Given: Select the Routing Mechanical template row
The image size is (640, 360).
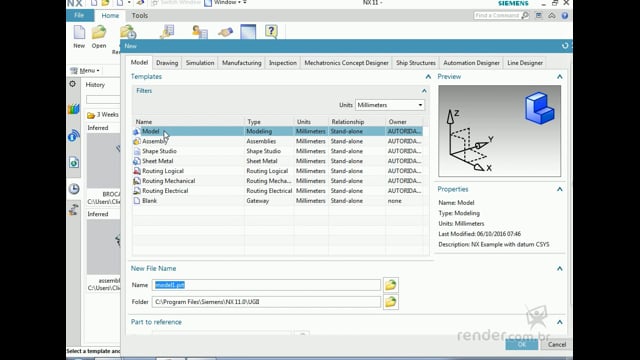Looking at the screenshot, I should point(278,181).
